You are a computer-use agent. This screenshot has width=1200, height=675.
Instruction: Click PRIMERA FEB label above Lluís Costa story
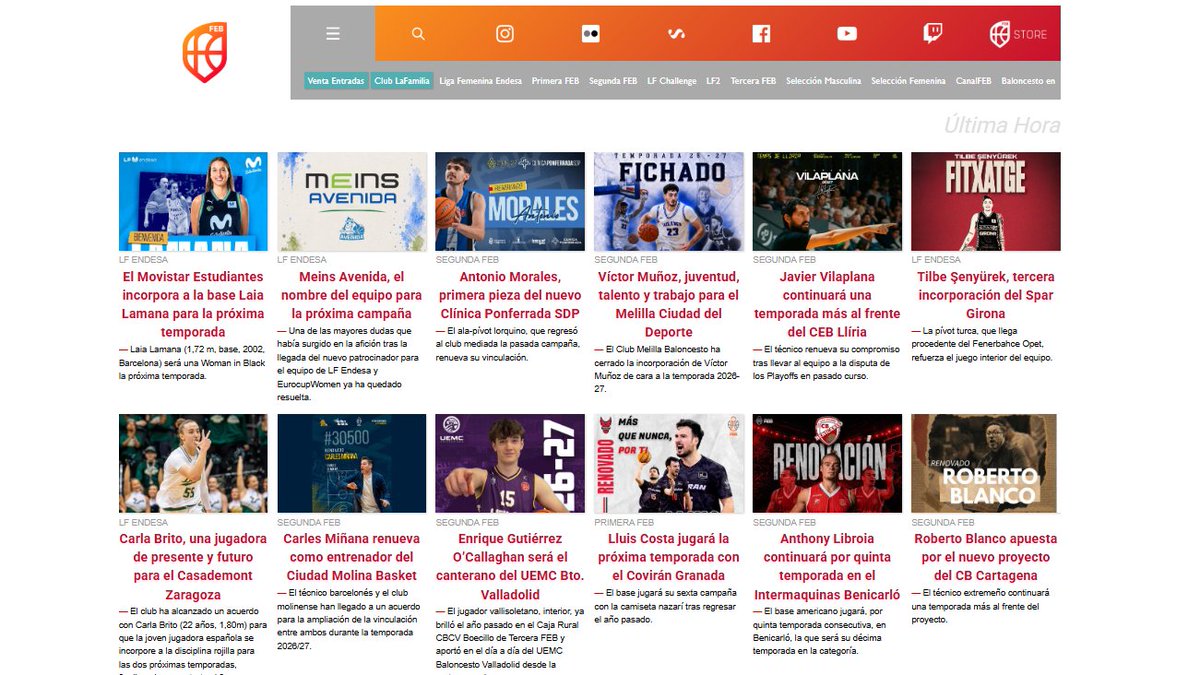(624, 521)
